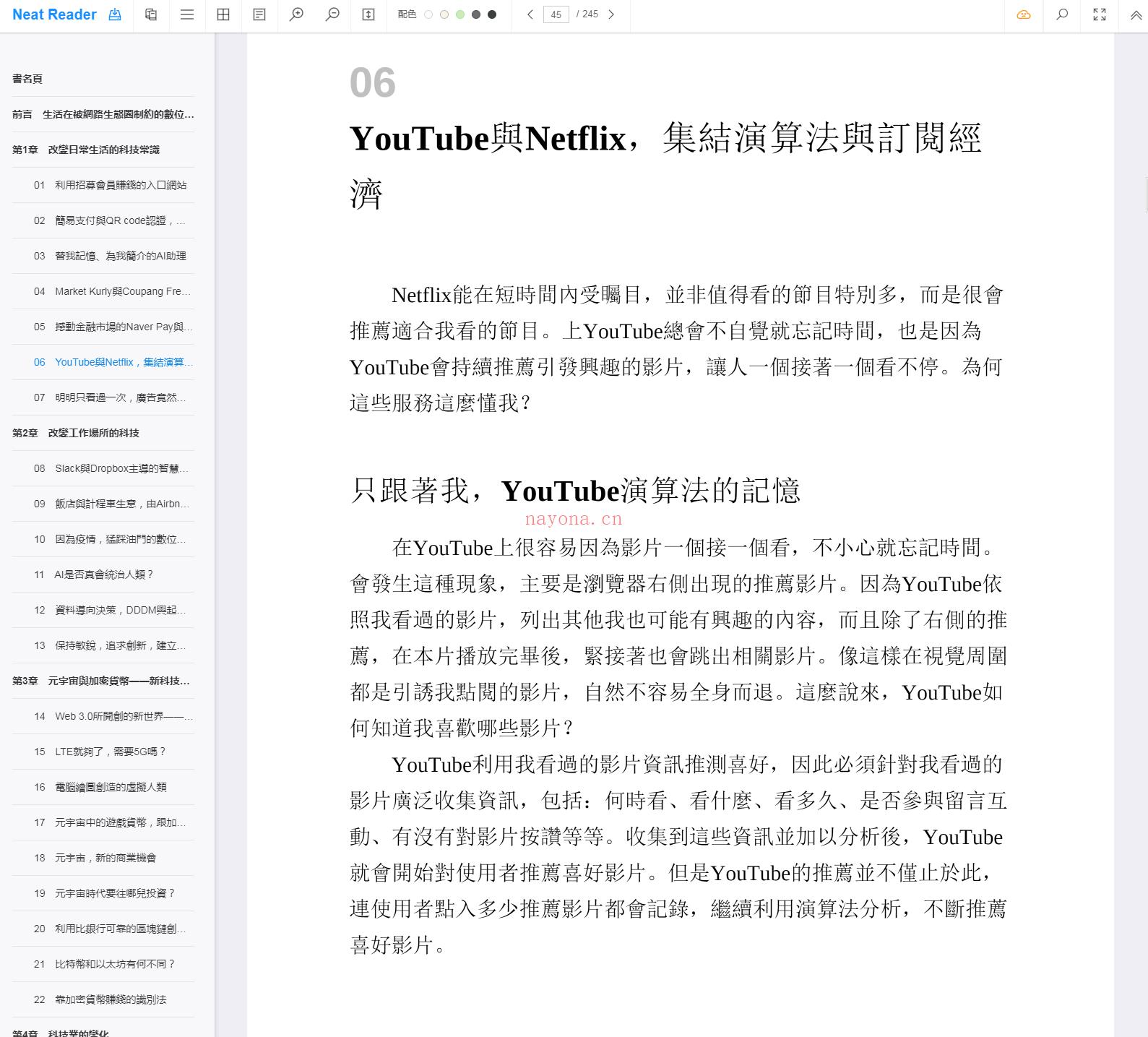The height and width of the screenshot is (1037, 1148).
Task: Click the Neat Reader logo
Action: click(54, 14)
